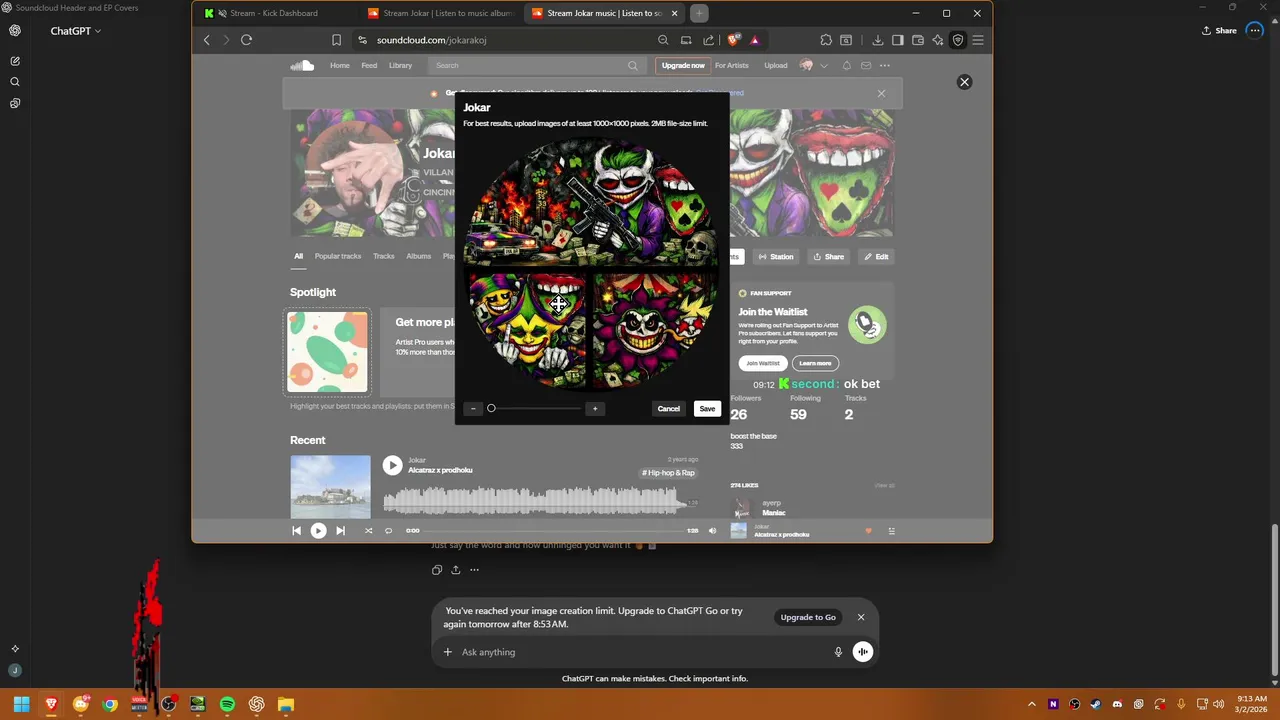Open Spotify from the taskbar
Image resolution: width=1280 pixels, height=720 pixels.
click(x=227, y=704)
